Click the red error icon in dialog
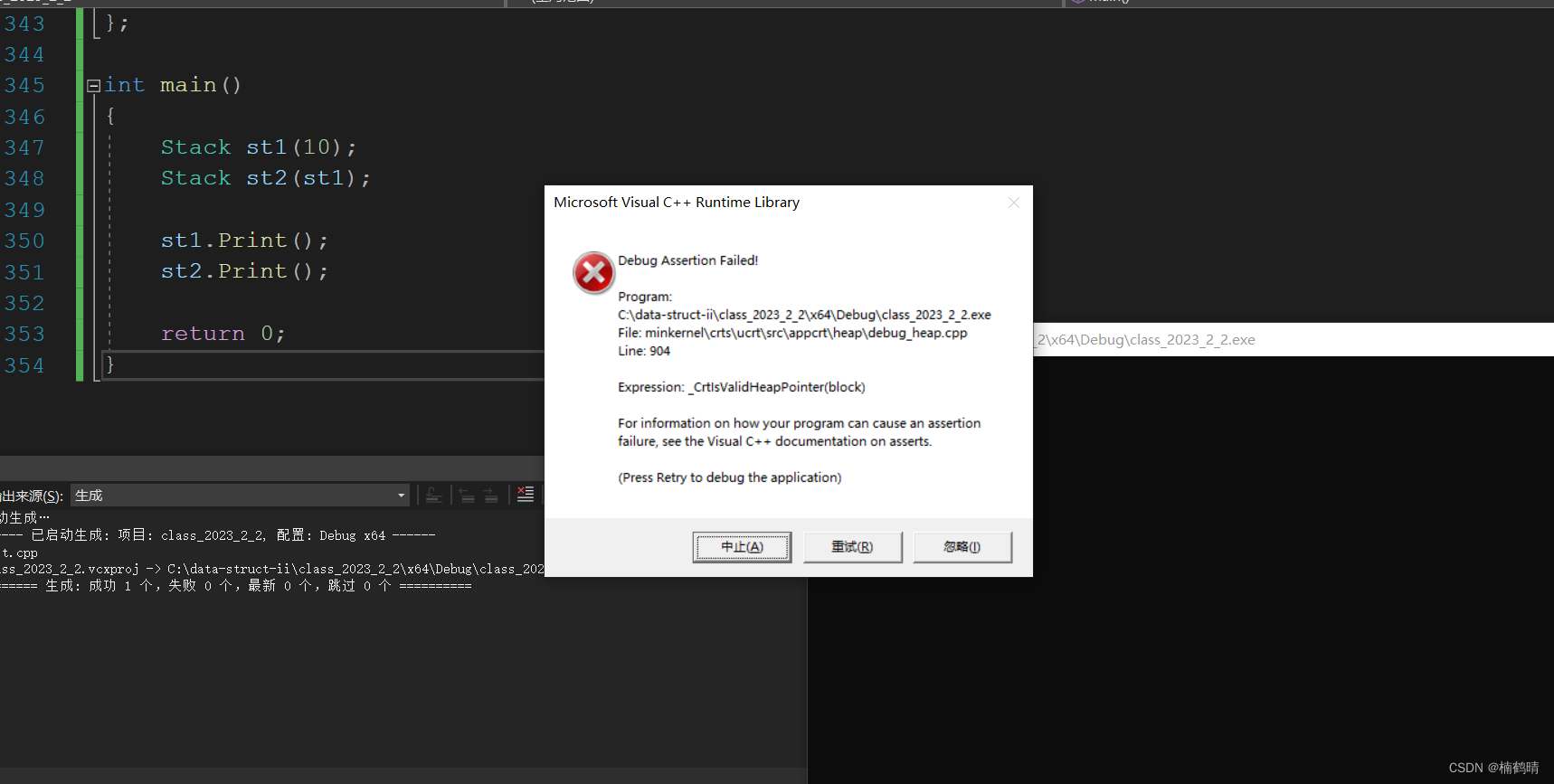 coord(593,273)
